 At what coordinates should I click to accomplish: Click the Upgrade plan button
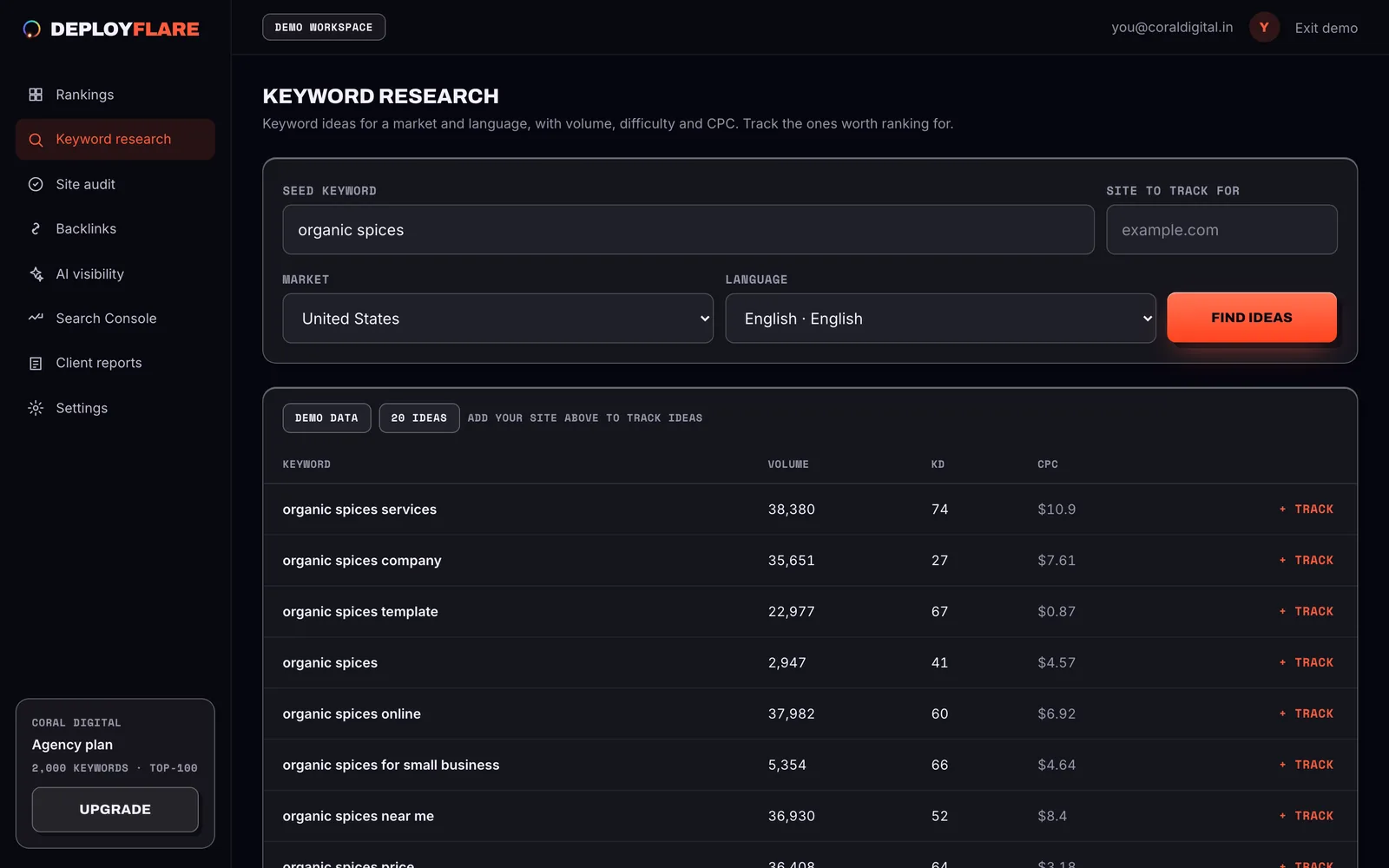point(115,810)
